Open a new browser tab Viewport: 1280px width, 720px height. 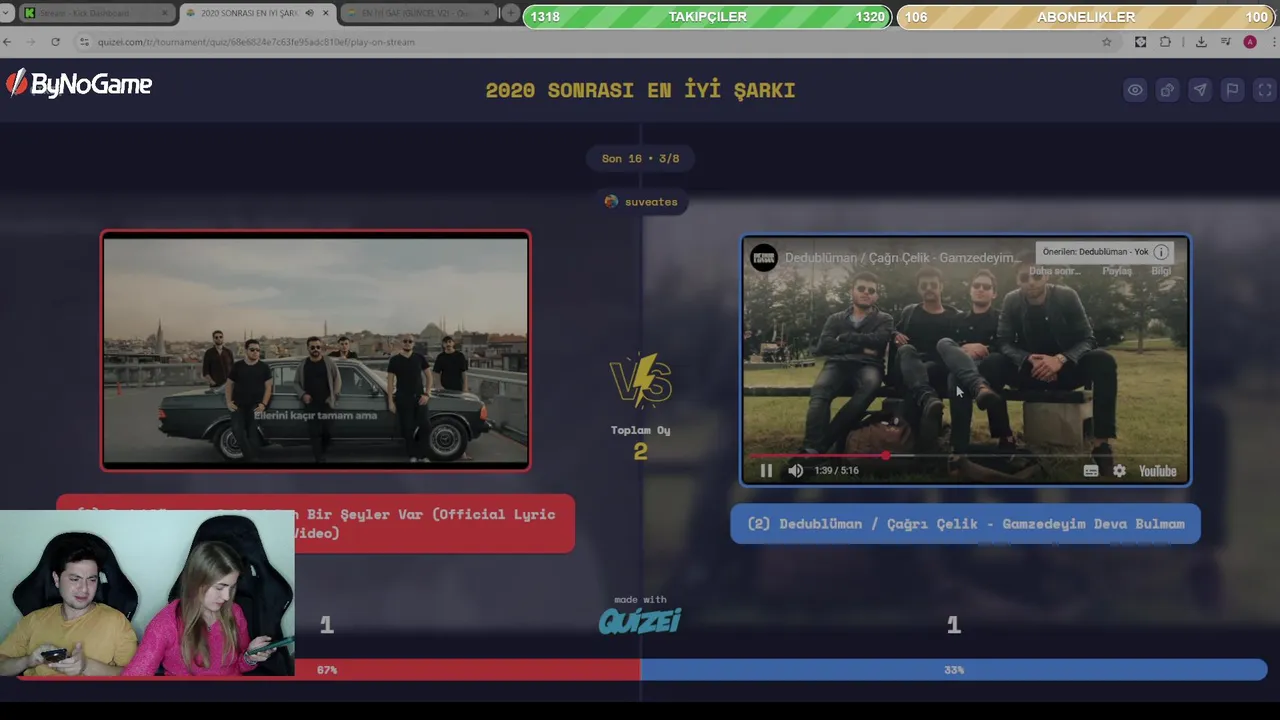(x=511, y=13)
